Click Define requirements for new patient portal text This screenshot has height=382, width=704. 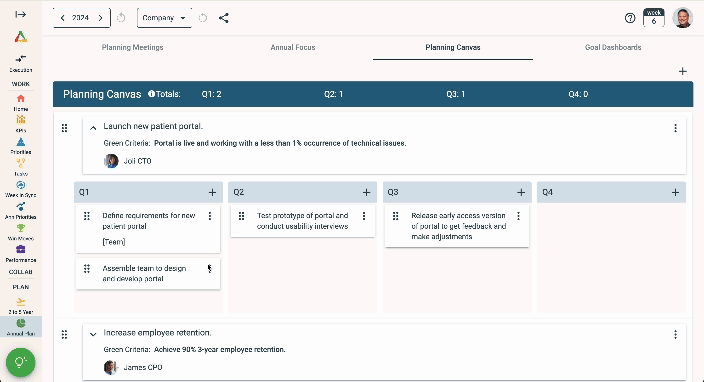(149, 221)
